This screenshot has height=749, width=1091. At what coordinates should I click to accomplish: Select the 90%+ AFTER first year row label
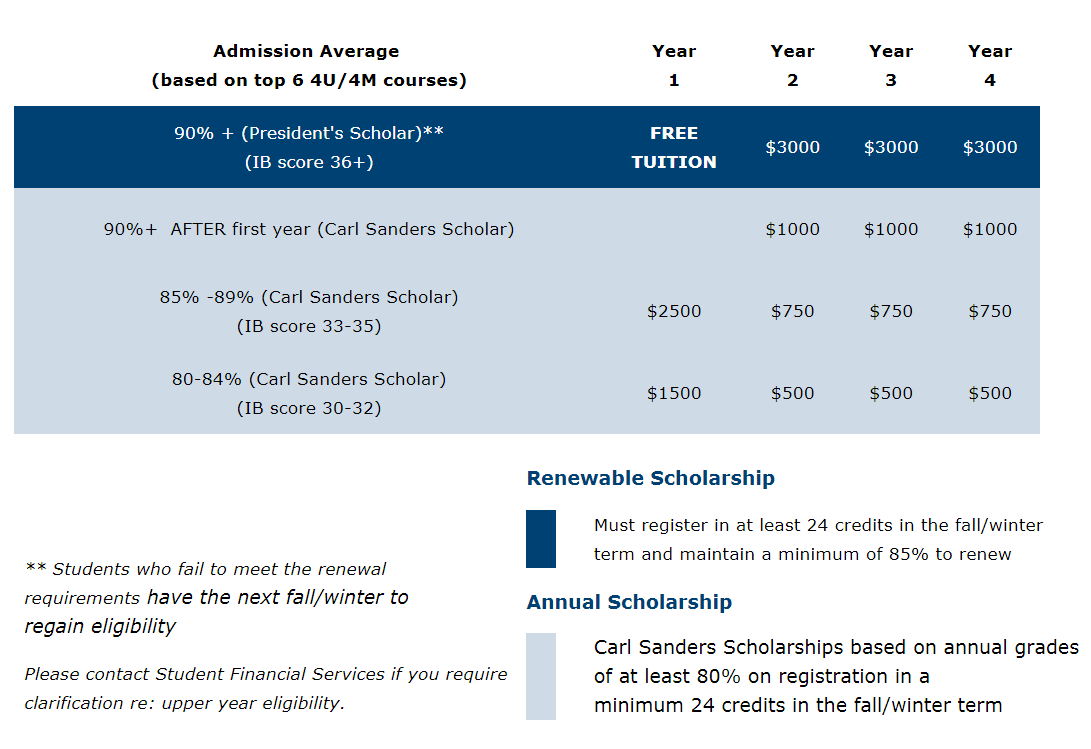coord(308,229)
